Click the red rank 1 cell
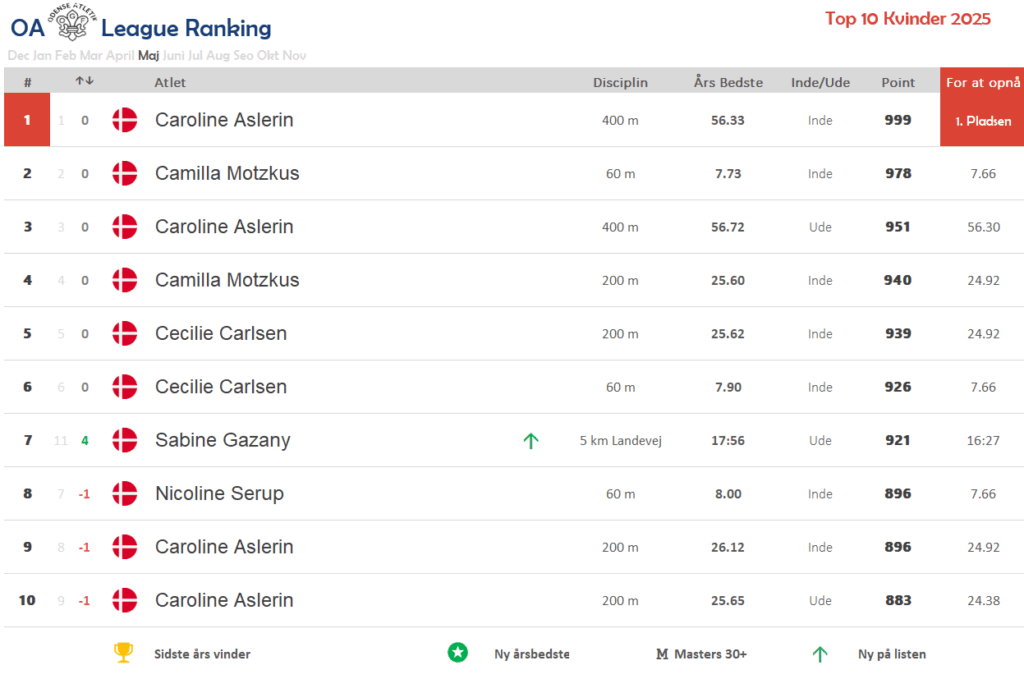The height and width of the screenshot is (679, 1024). point(27,119)
